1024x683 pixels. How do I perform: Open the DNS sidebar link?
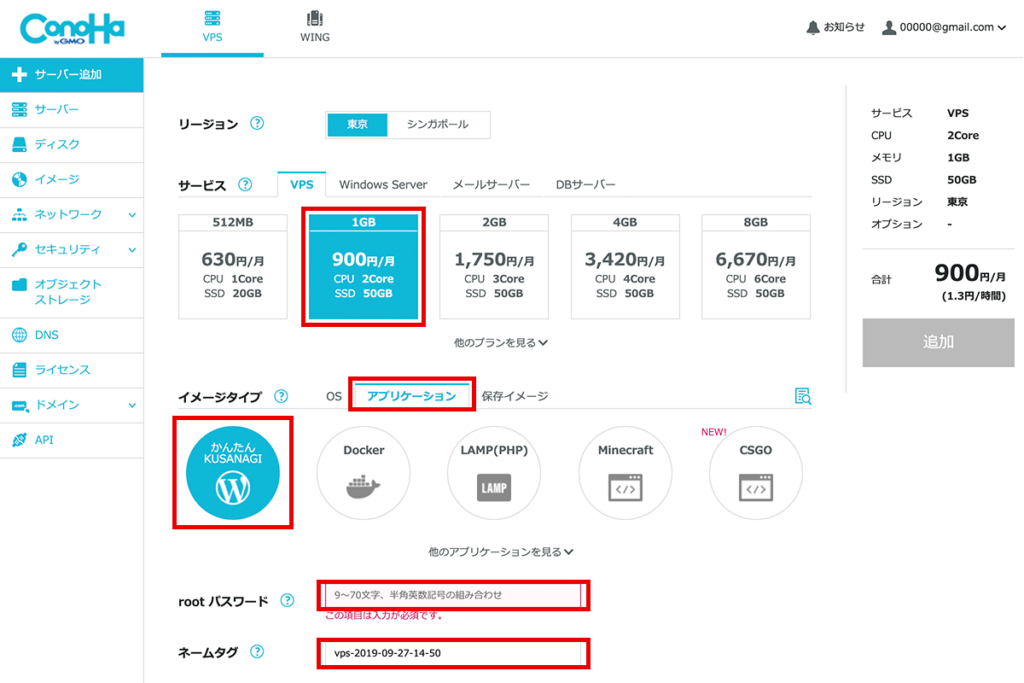72,335
